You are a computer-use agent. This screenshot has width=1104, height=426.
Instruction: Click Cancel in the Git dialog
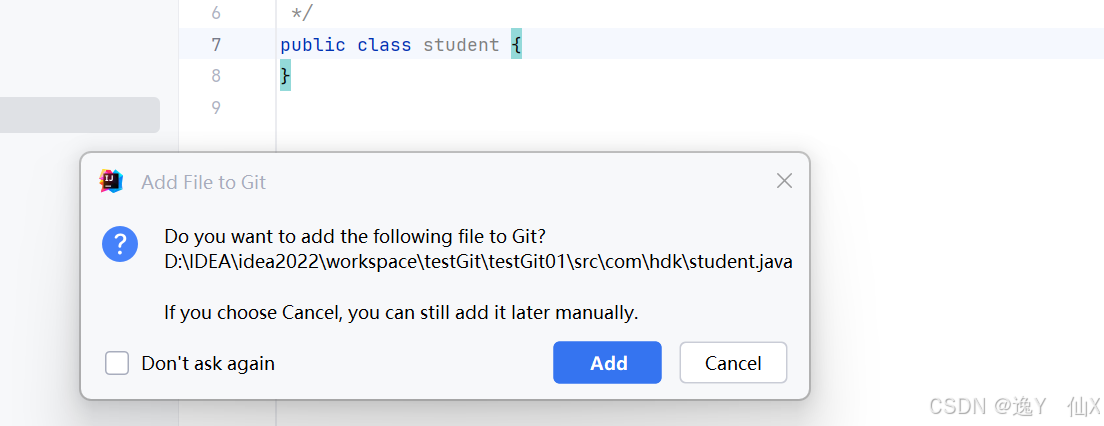pyautogui.click(x=733, y=363)
